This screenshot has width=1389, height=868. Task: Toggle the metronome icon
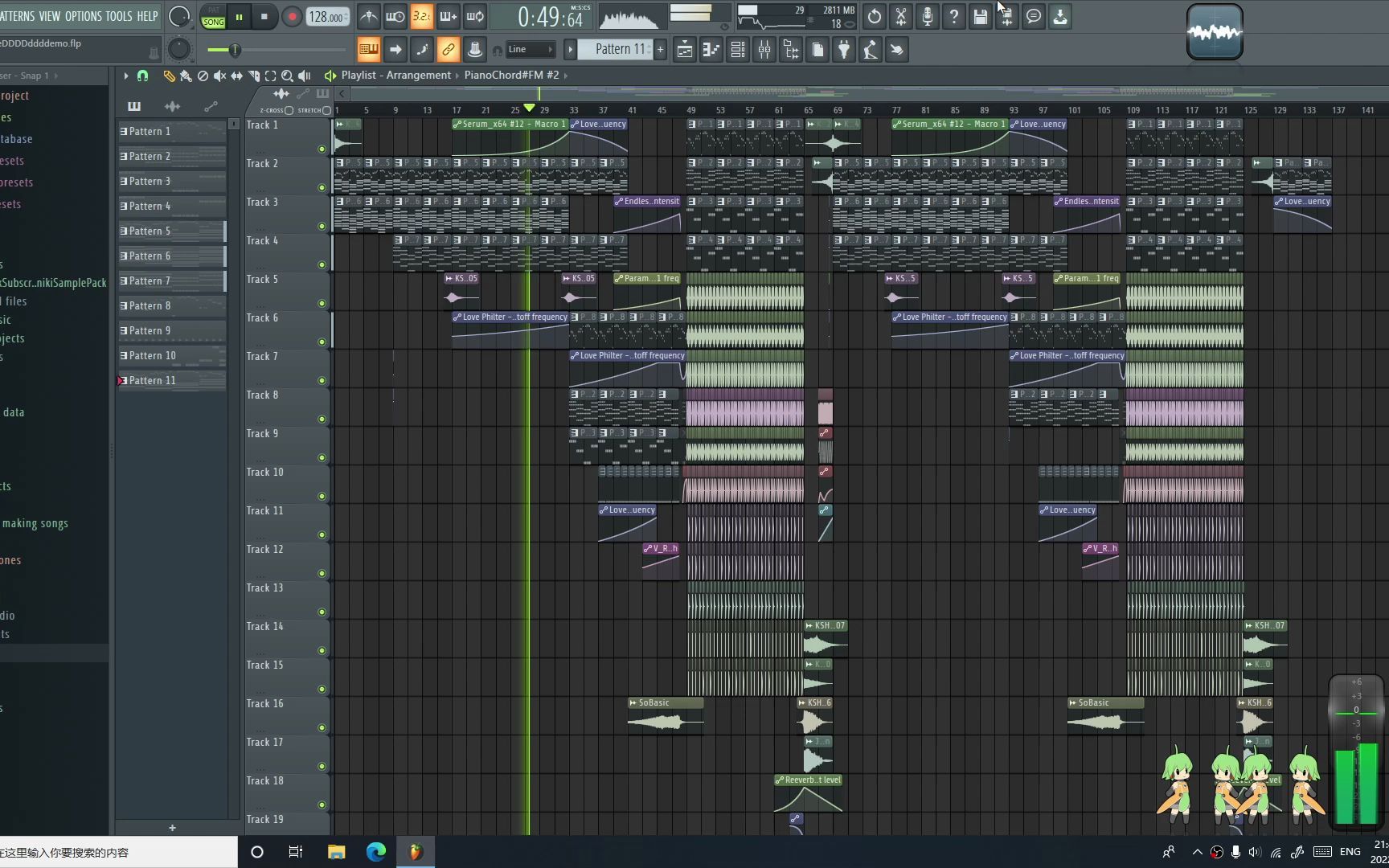368,16
